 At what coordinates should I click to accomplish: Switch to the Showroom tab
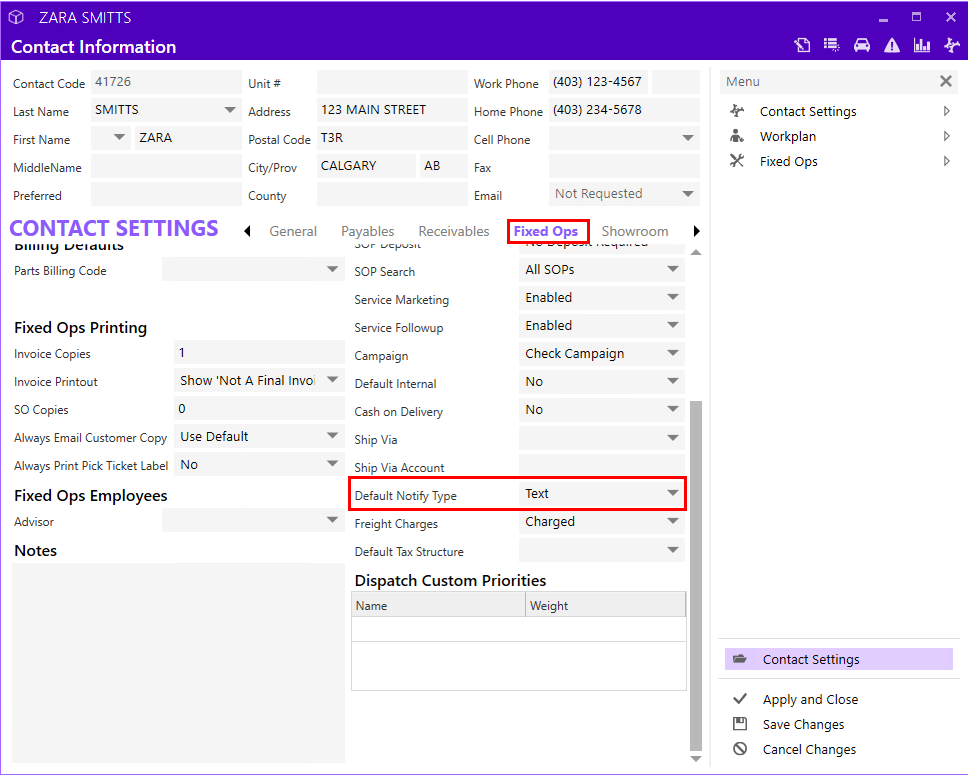(x=635, y=231)
